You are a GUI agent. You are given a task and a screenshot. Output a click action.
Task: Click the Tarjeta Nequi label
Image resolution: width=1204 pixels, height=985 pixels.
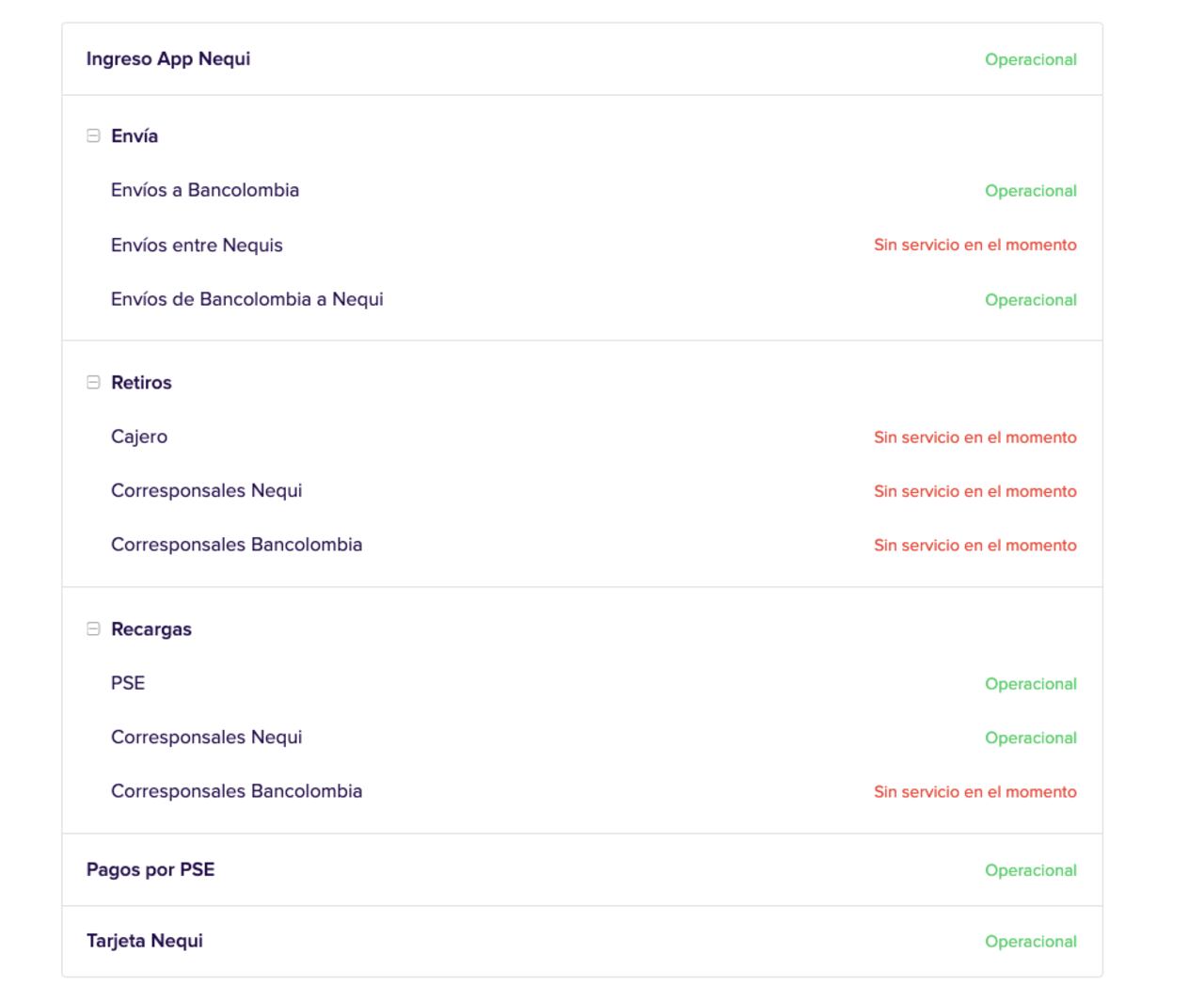coord(145,942)
